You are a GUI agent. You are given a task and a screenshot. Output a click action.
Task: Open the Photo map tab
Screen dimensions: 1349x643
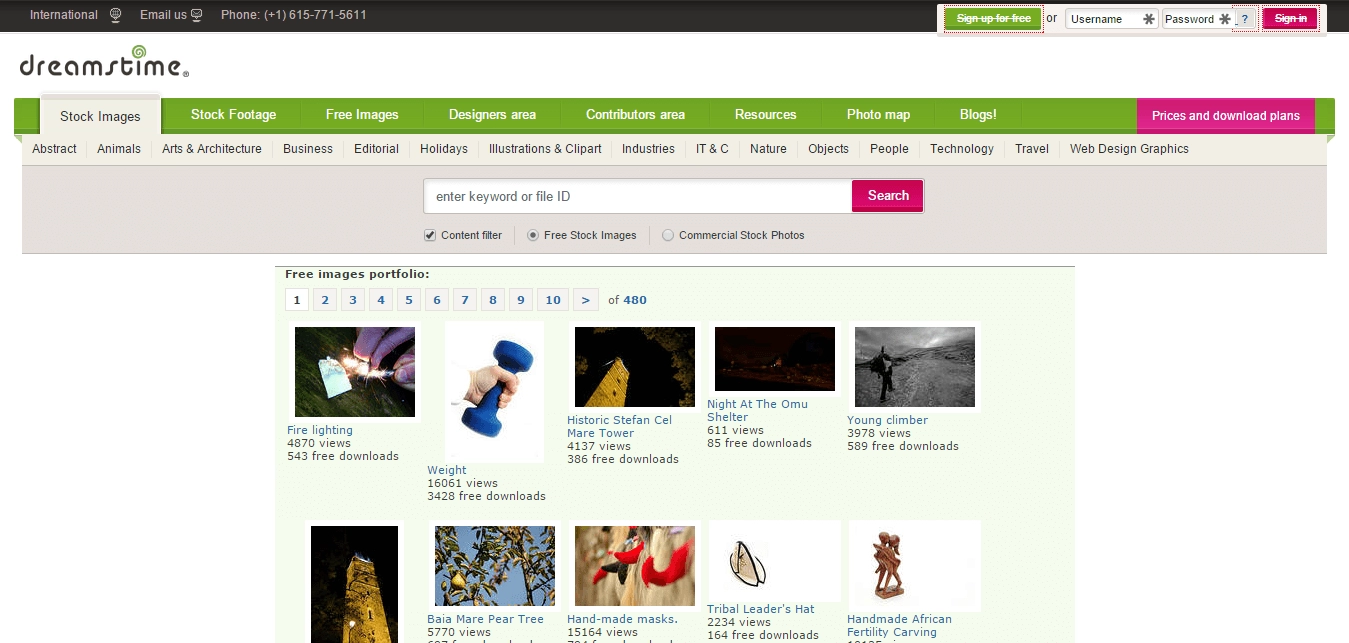(878, 114)
